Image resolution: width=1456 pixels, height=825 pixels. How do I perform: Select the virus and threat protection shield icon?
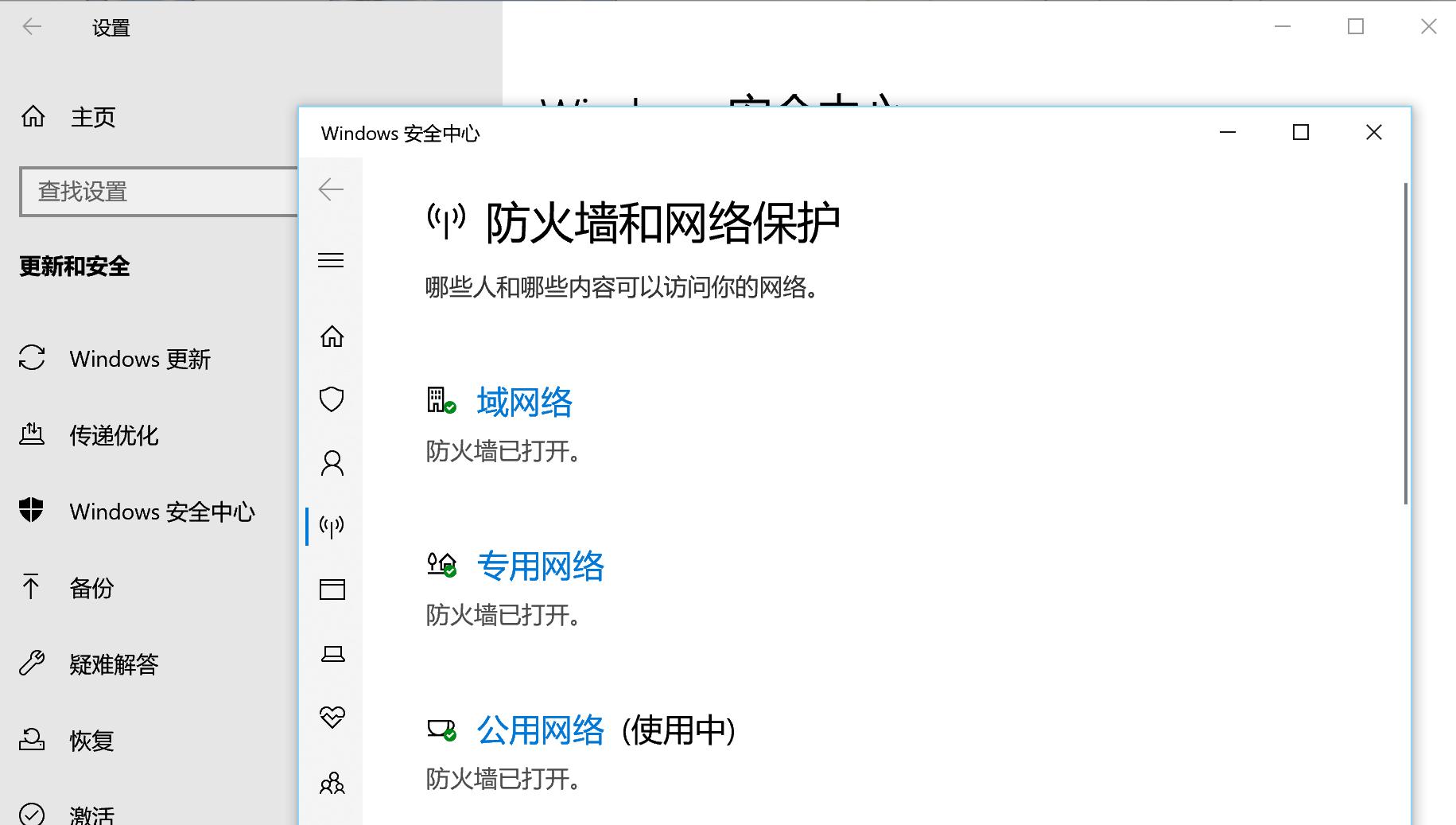click(x=332, y=399)
